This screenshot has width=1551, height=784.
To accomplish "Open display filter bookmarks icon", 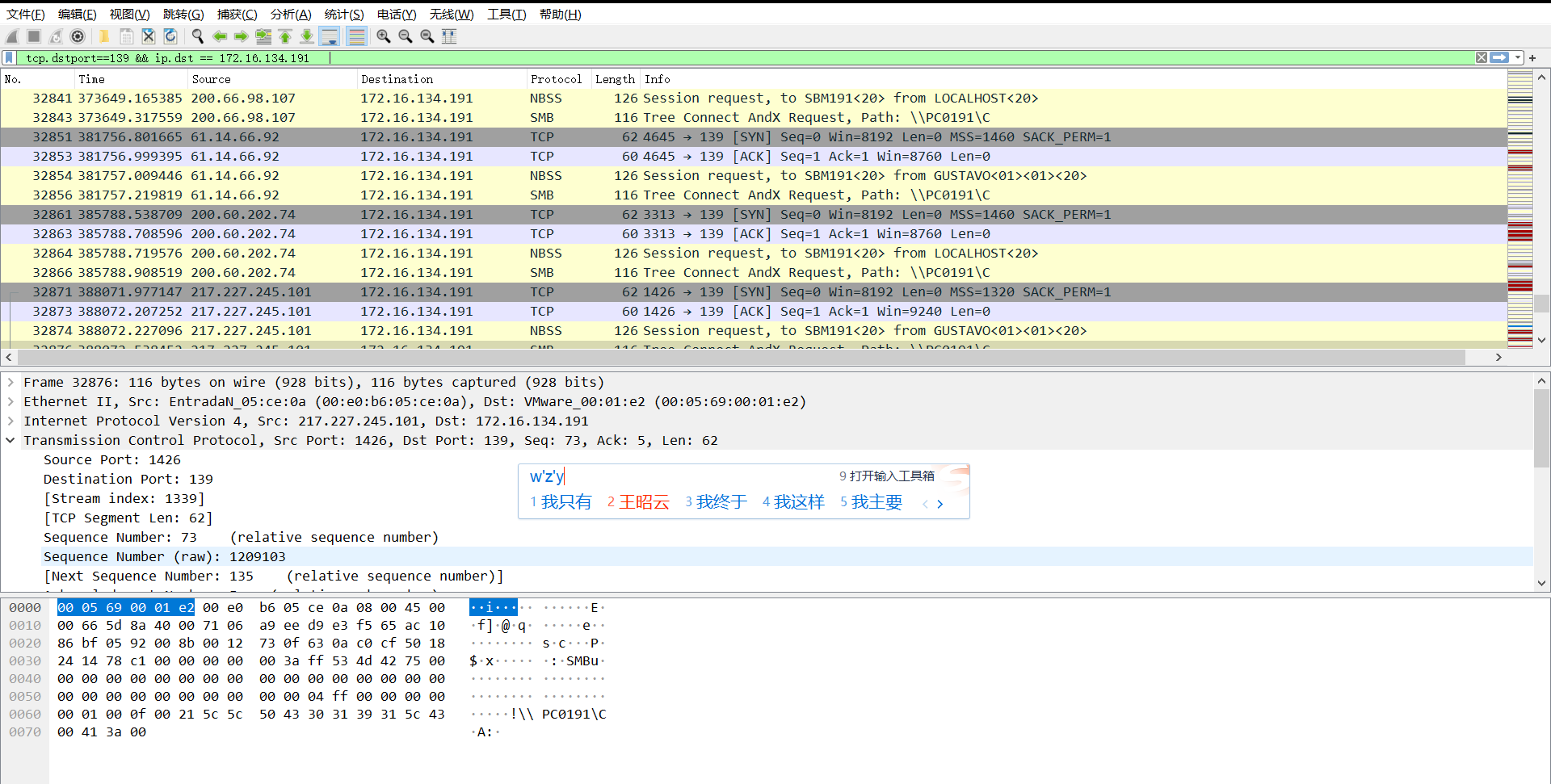I will [9, 58].
